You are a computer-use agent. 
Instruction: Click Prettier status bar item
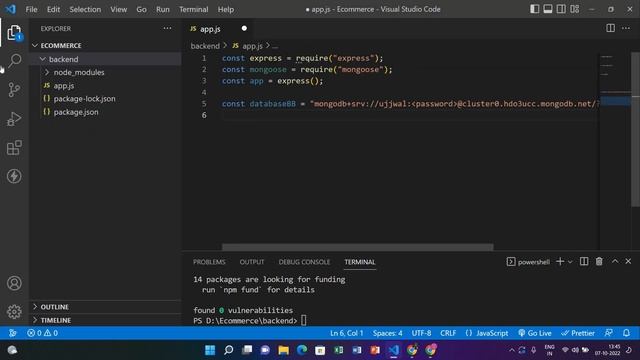pyautogui.click(x=578, y=333)
